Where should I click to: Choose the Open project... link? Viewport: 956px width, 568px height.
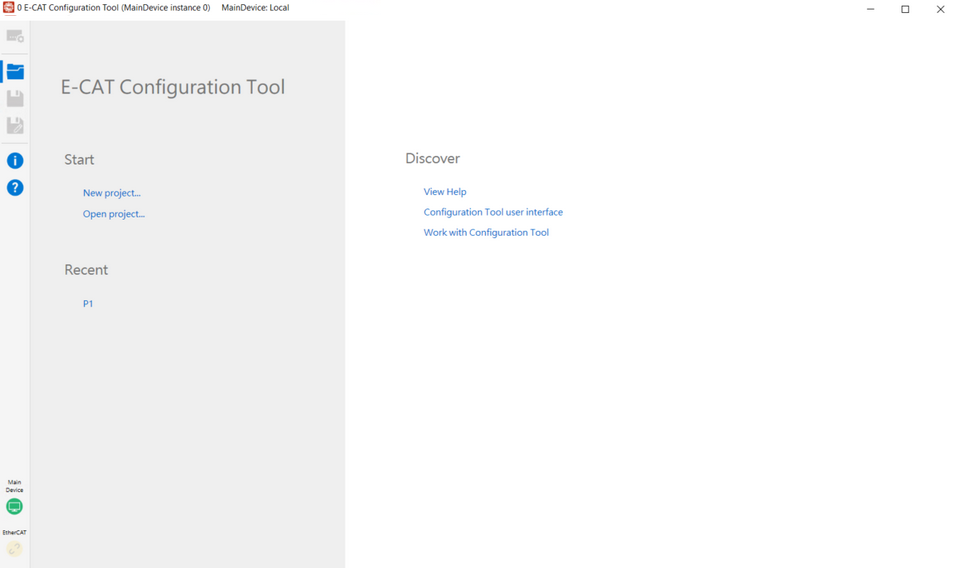(113, 214)
